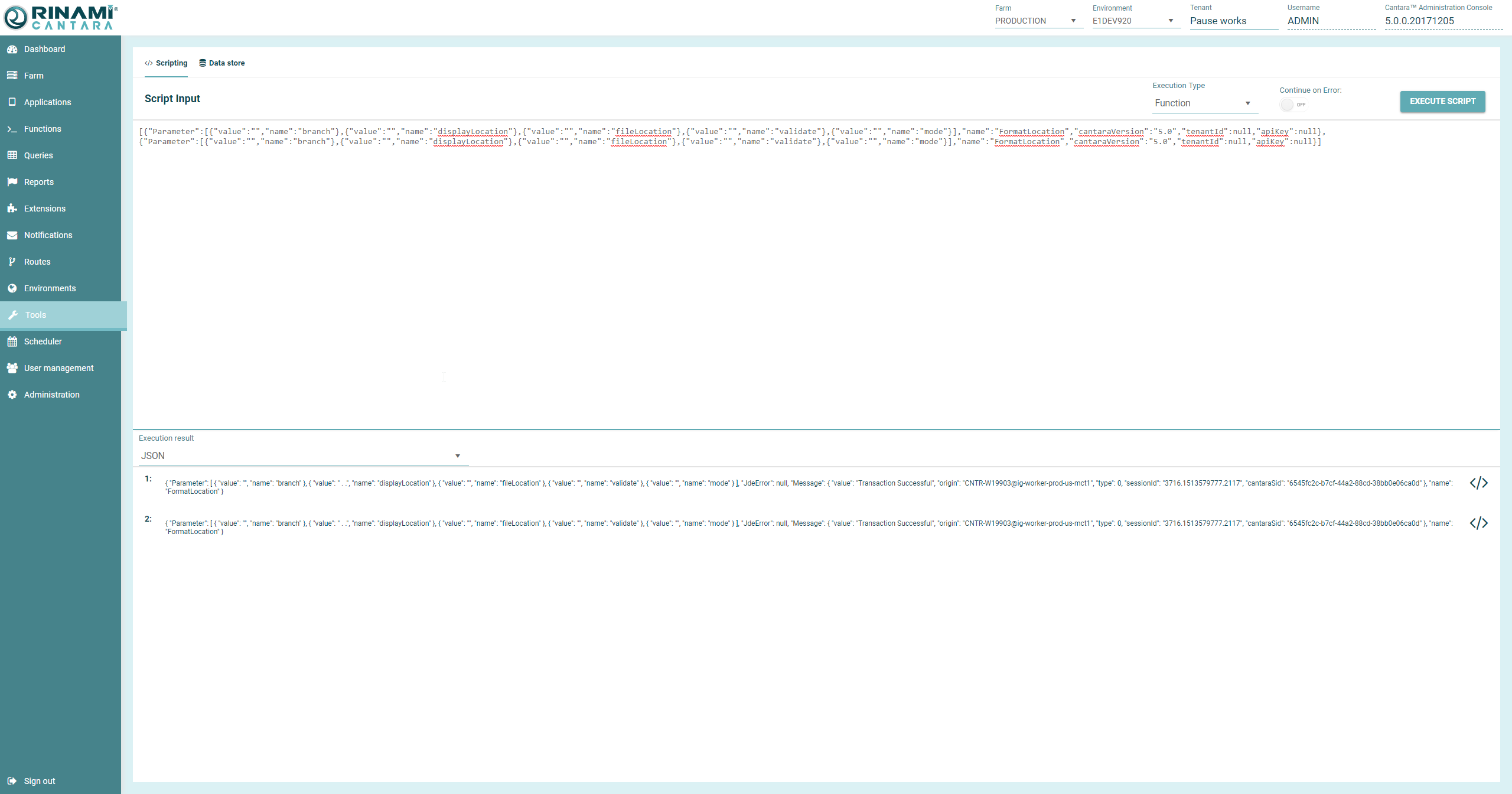Viewport: 1512px width, 794px height.
Task: Click the Extensions puzzle piece icon
Action: click(12, 209)
